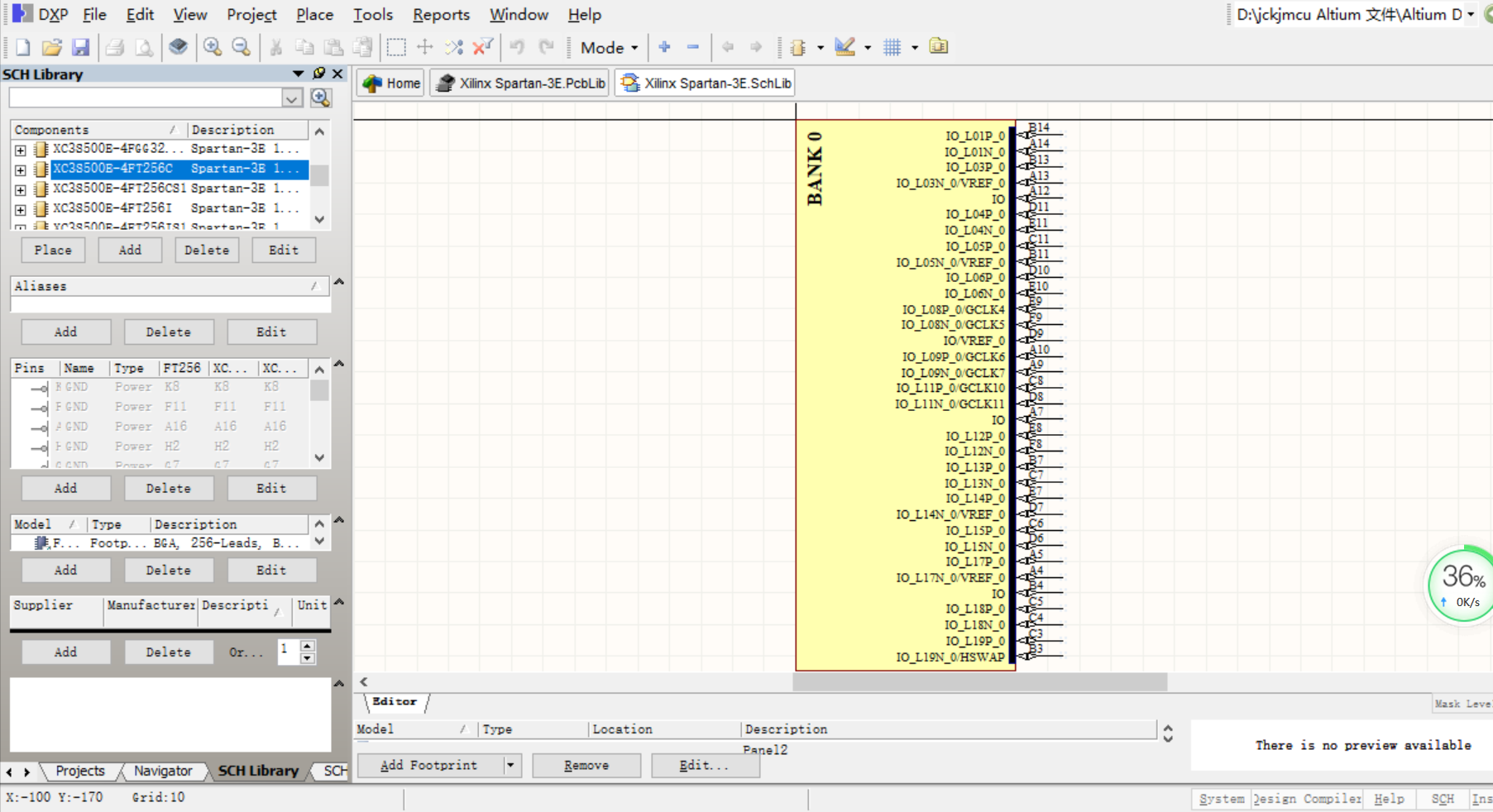Image resolution: width=1493 pixels, height=812 pixels.
Task: Save the current library with the floppy icon
Action: pyautogui.click(x=80, y=48)
